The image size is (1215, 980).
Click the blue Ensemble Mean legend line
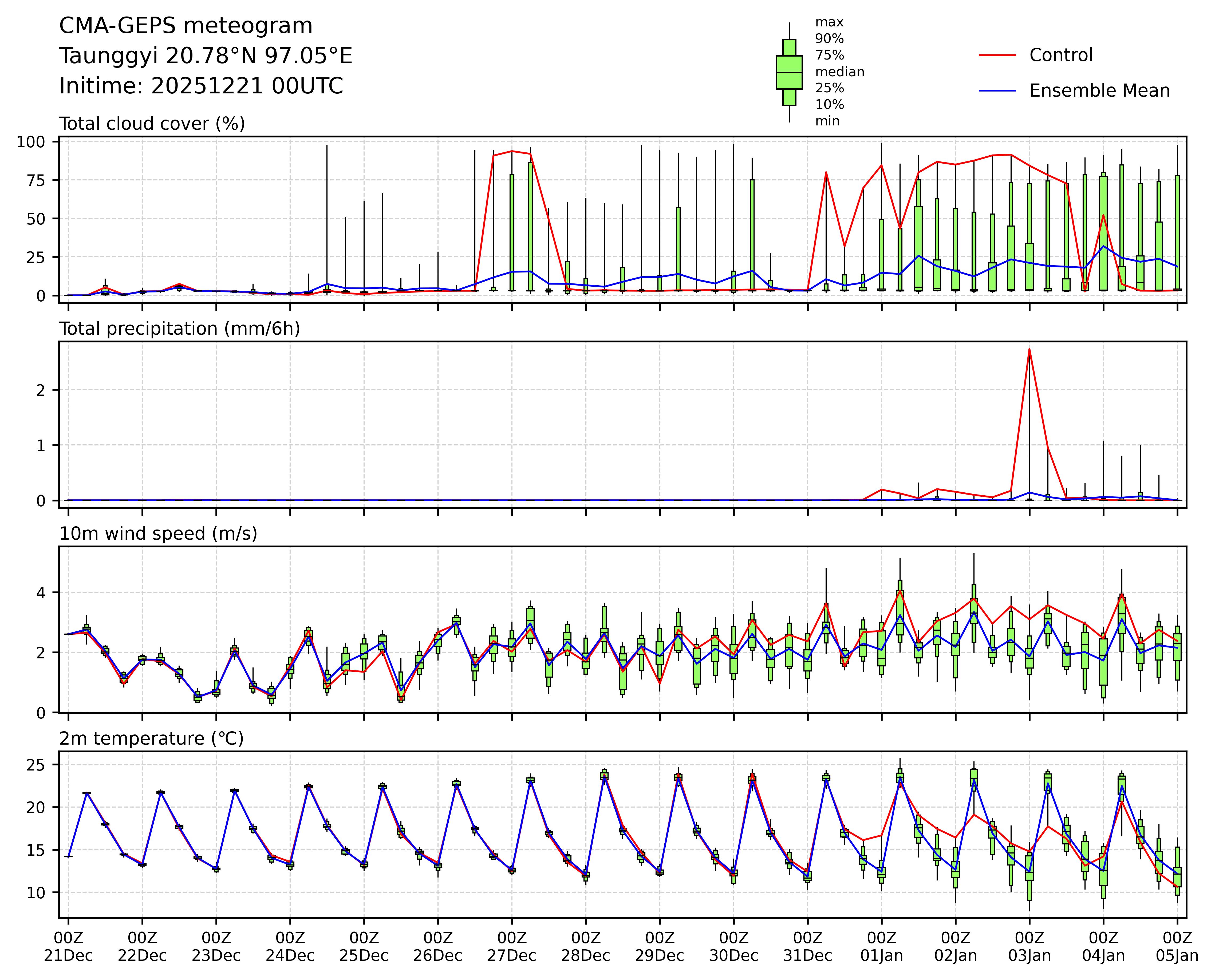click(x=997, y=91)
